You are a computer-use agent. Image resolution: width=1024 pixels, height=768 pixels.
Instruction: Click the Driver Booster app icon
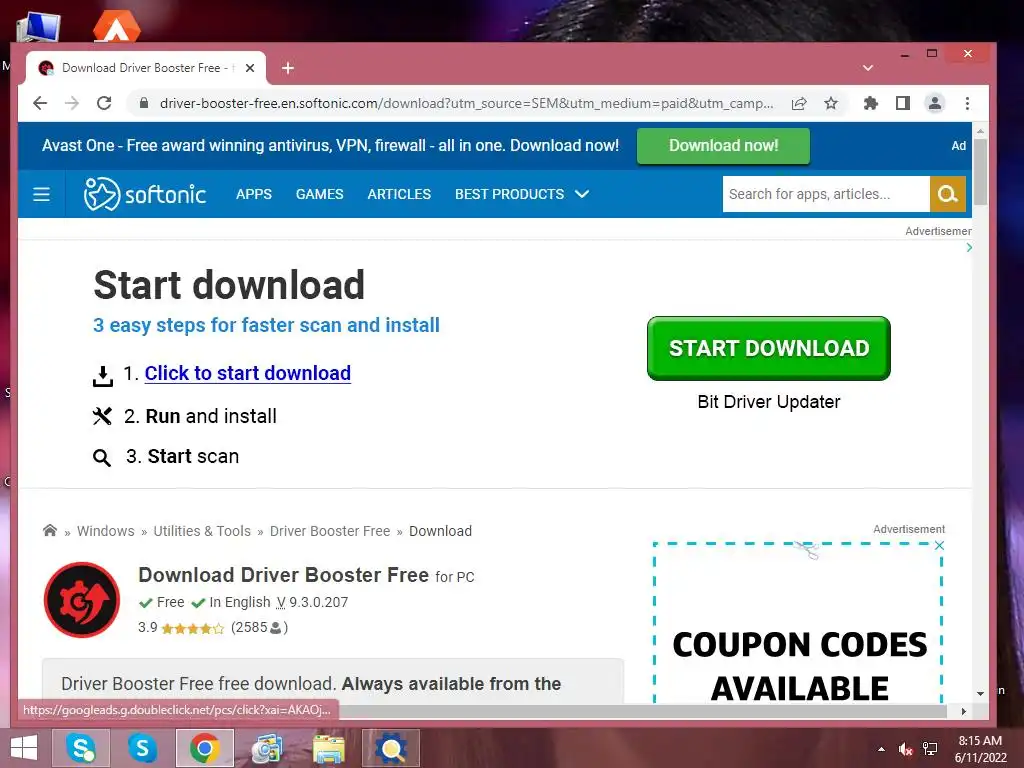pyautogui.click(x=82, y=600)
